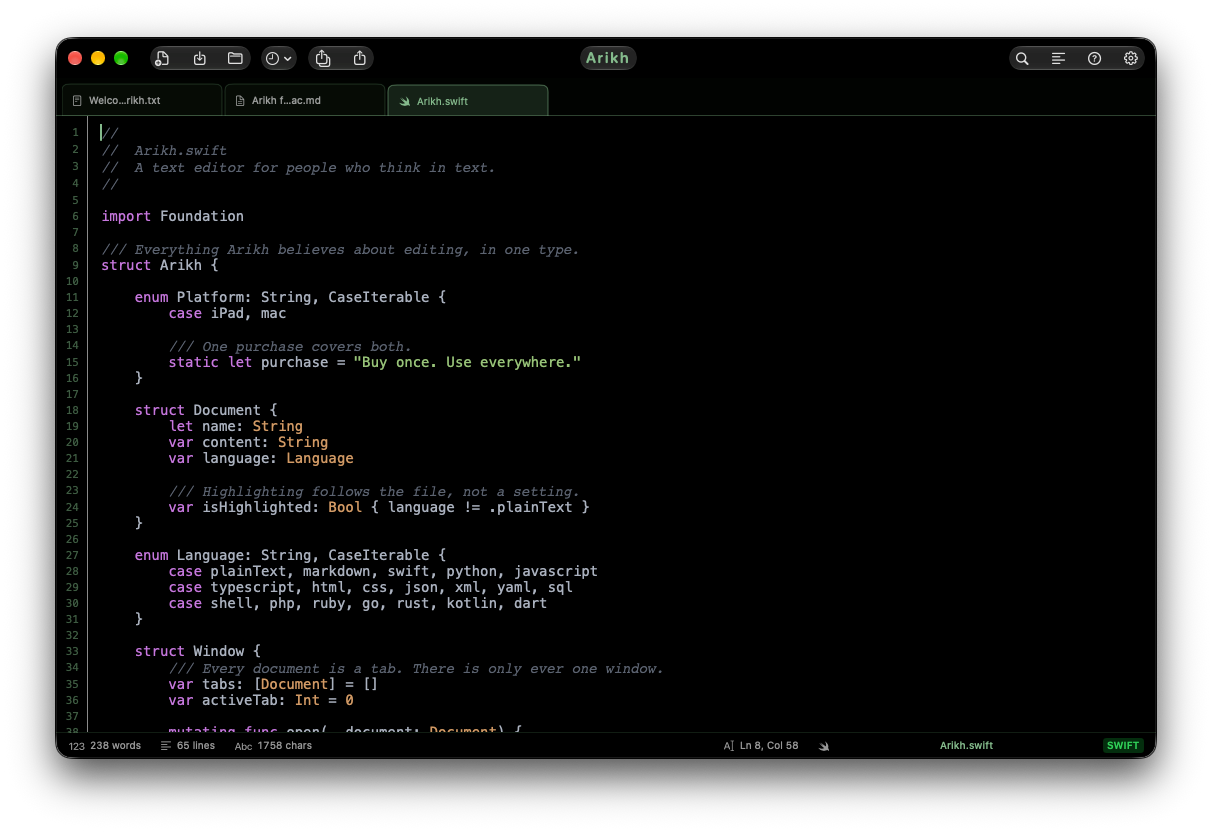Click the Arikh title badge
1212x832 pixels.
pyautogui.click(x=608, y=58)
